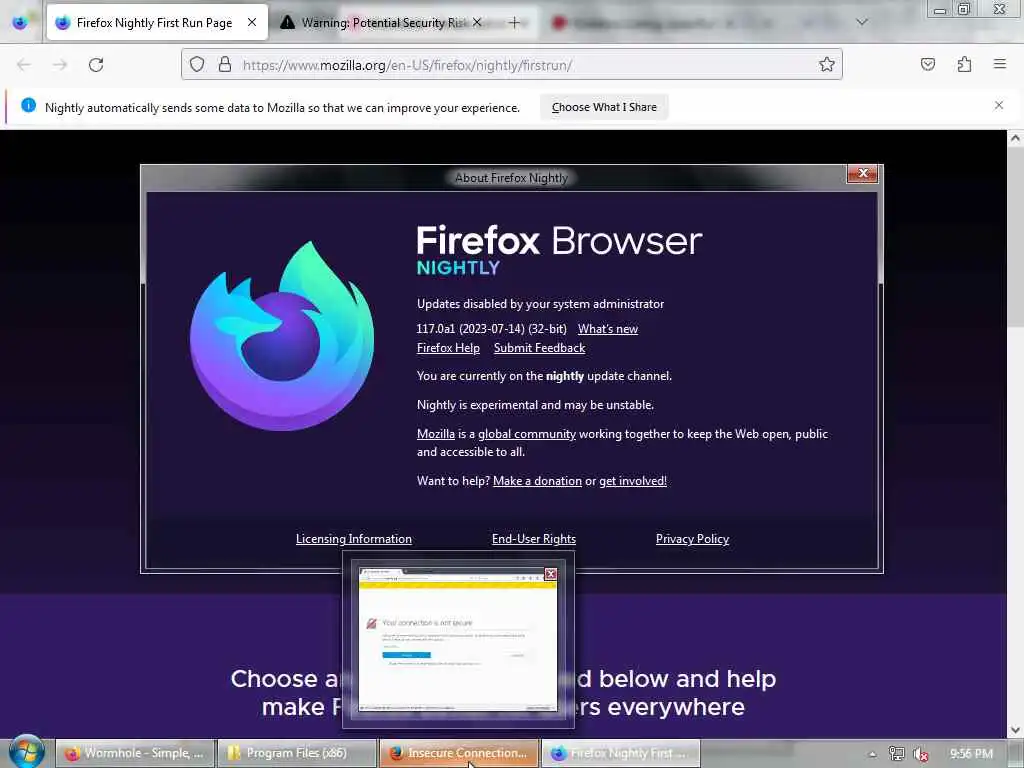Viewport: 1024px width, 768px height.
Task: Show hidden system tray icons arrow
Action: point(872,754)
